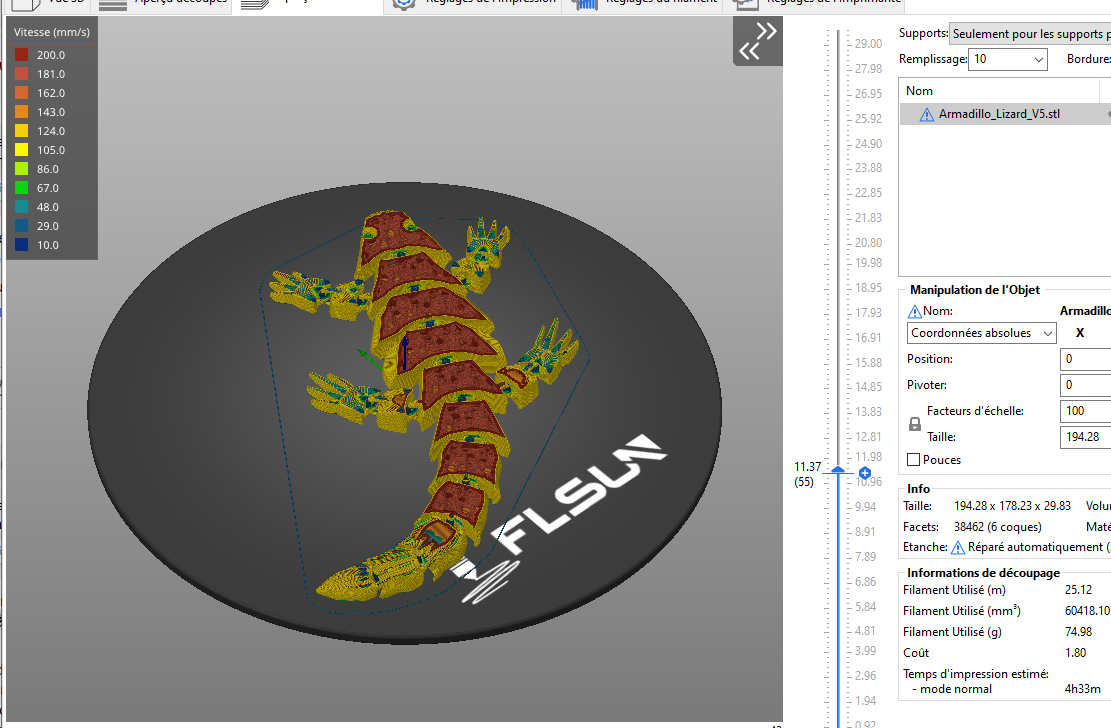Screen dimensions: 1111x728
Task: Open the Supports dropdown
Action: pyautogui.click(x=1030, y=33)
